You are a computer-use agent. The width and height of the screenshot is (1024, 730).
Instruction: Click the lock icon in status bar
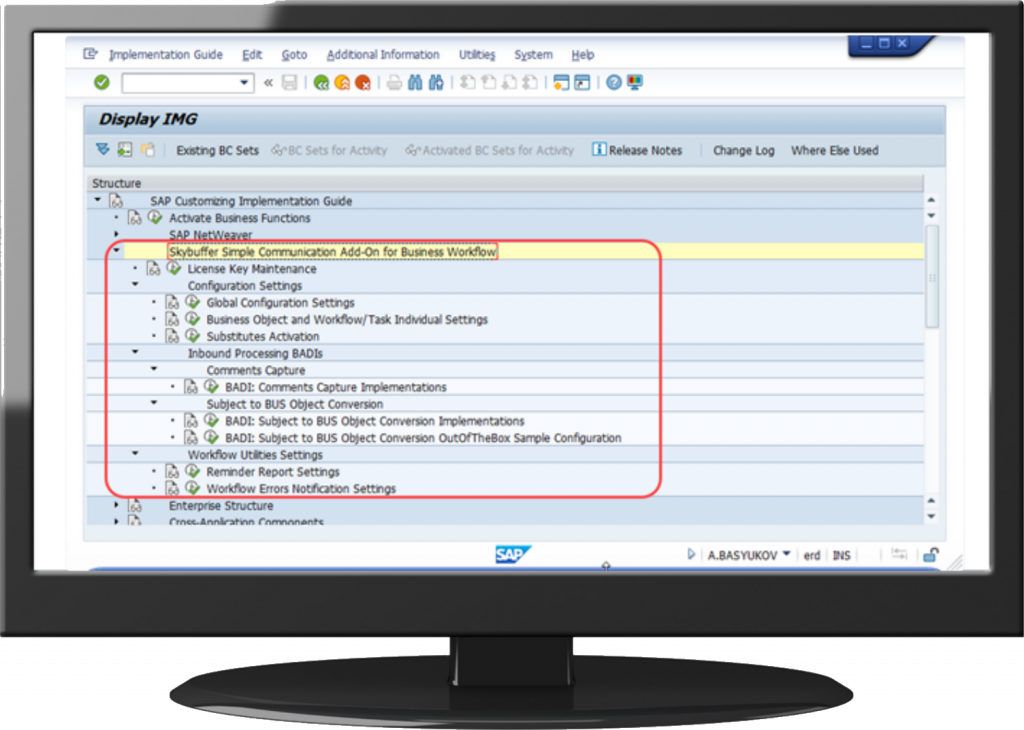coord(931,555)
